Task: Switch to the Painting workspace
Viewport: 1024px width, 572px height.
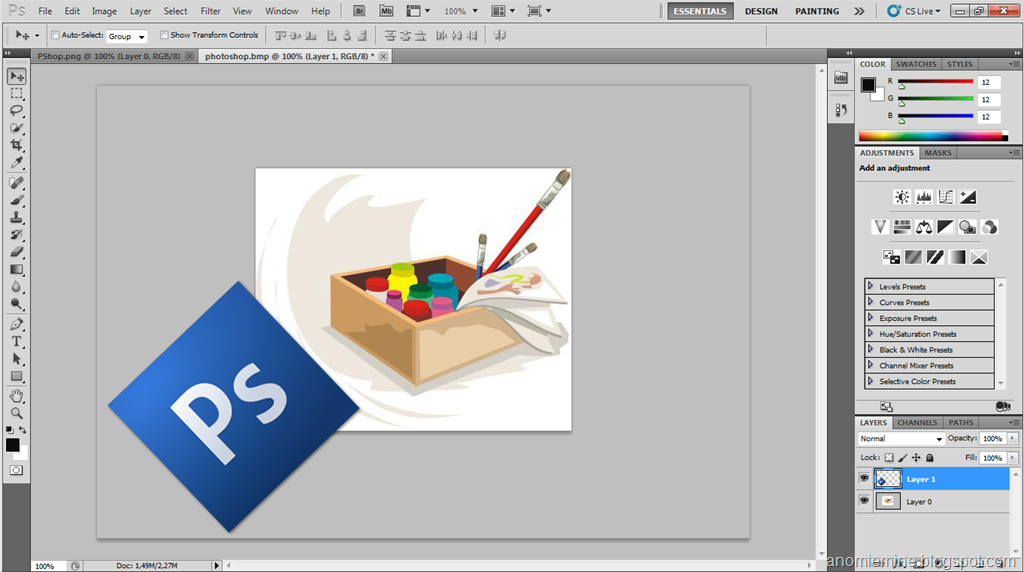Action: 817,11
